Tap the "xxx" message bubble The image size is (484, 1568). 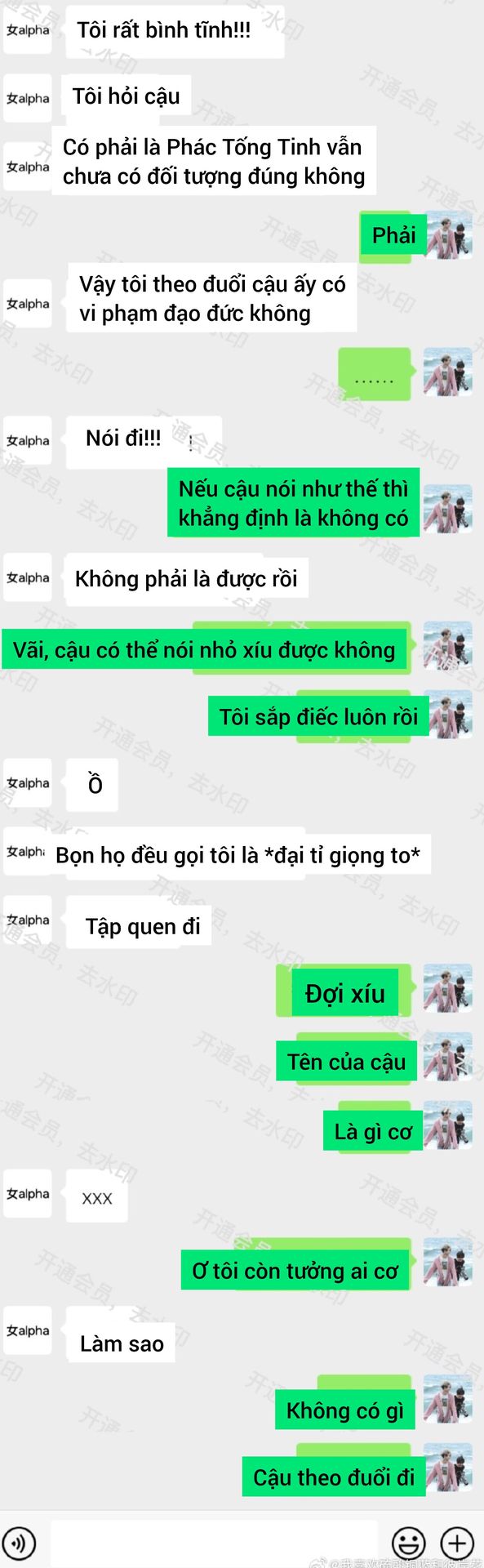click(96, 1196)
